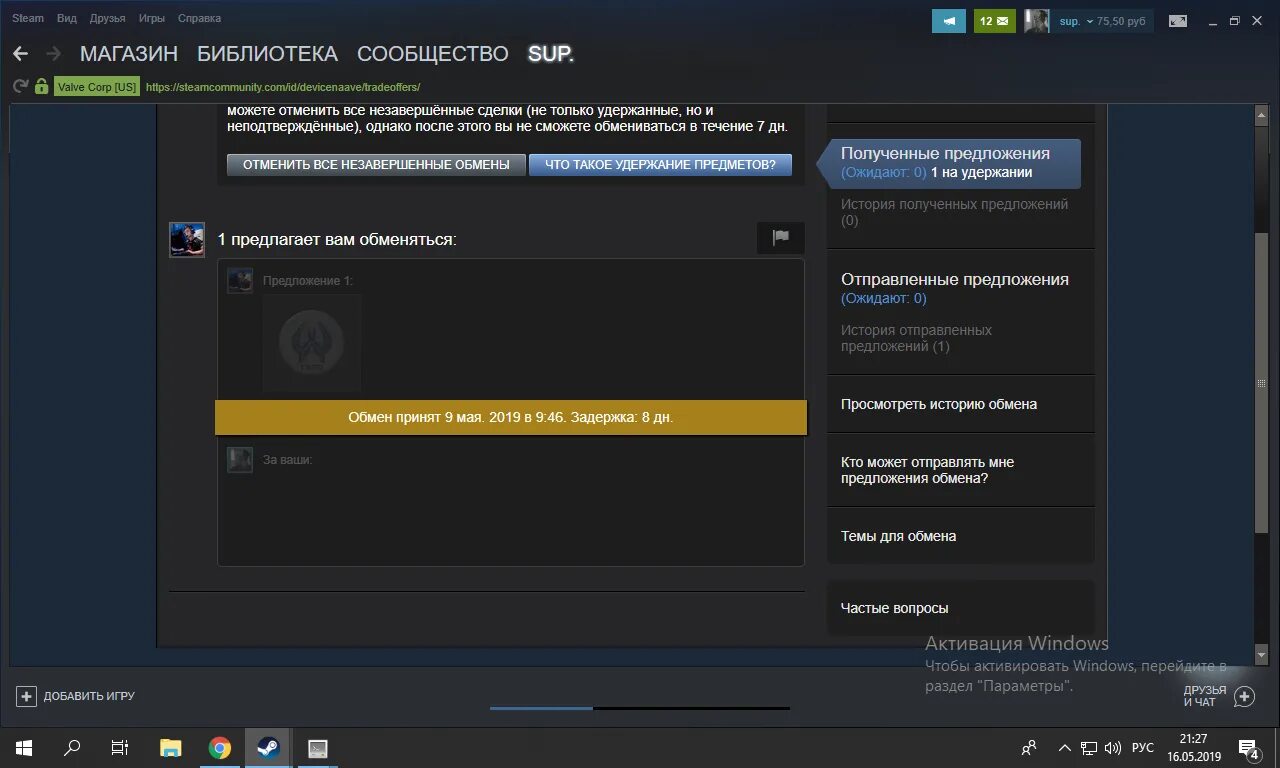Open the volume control in tray
Viewport: 1280px width, 768px height.
pyautogui.click(x=1113, y=748)
